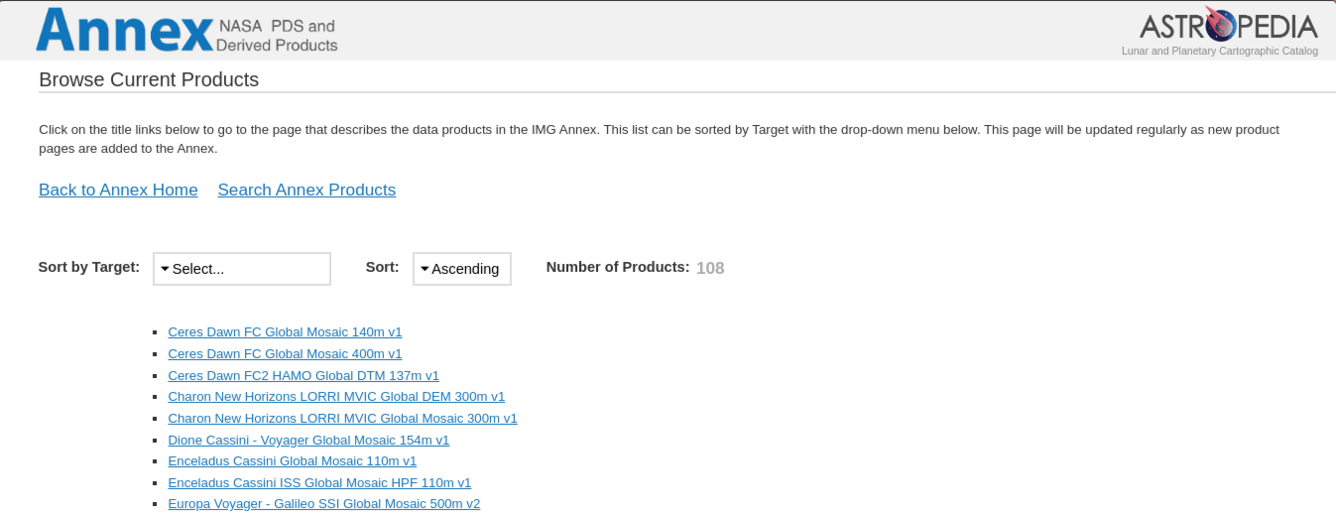Open Europa Voyager - Galileo SSI Global Mosaic

(324, 504)
